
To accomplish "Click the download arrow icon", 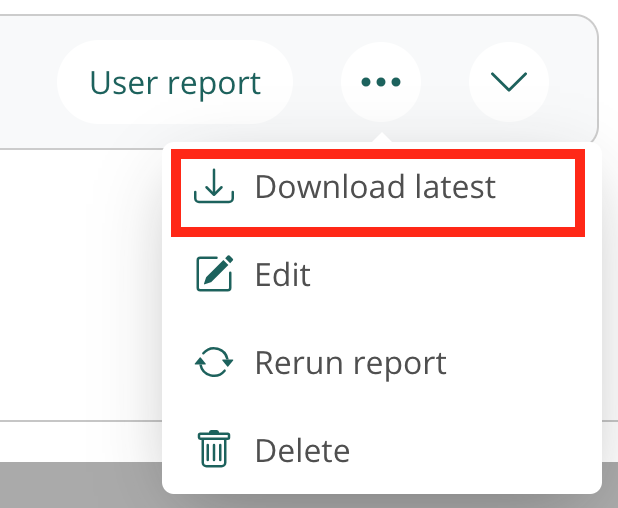I will coord(213,187).
